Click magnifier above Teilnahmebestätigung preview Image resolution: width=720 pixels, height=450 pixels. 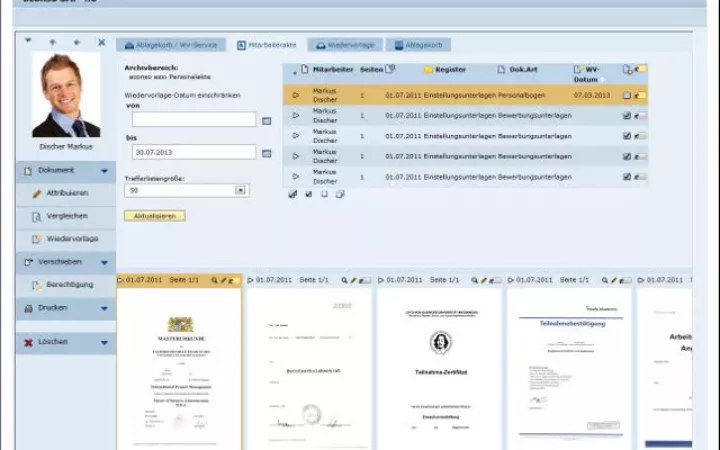[605, 280]
